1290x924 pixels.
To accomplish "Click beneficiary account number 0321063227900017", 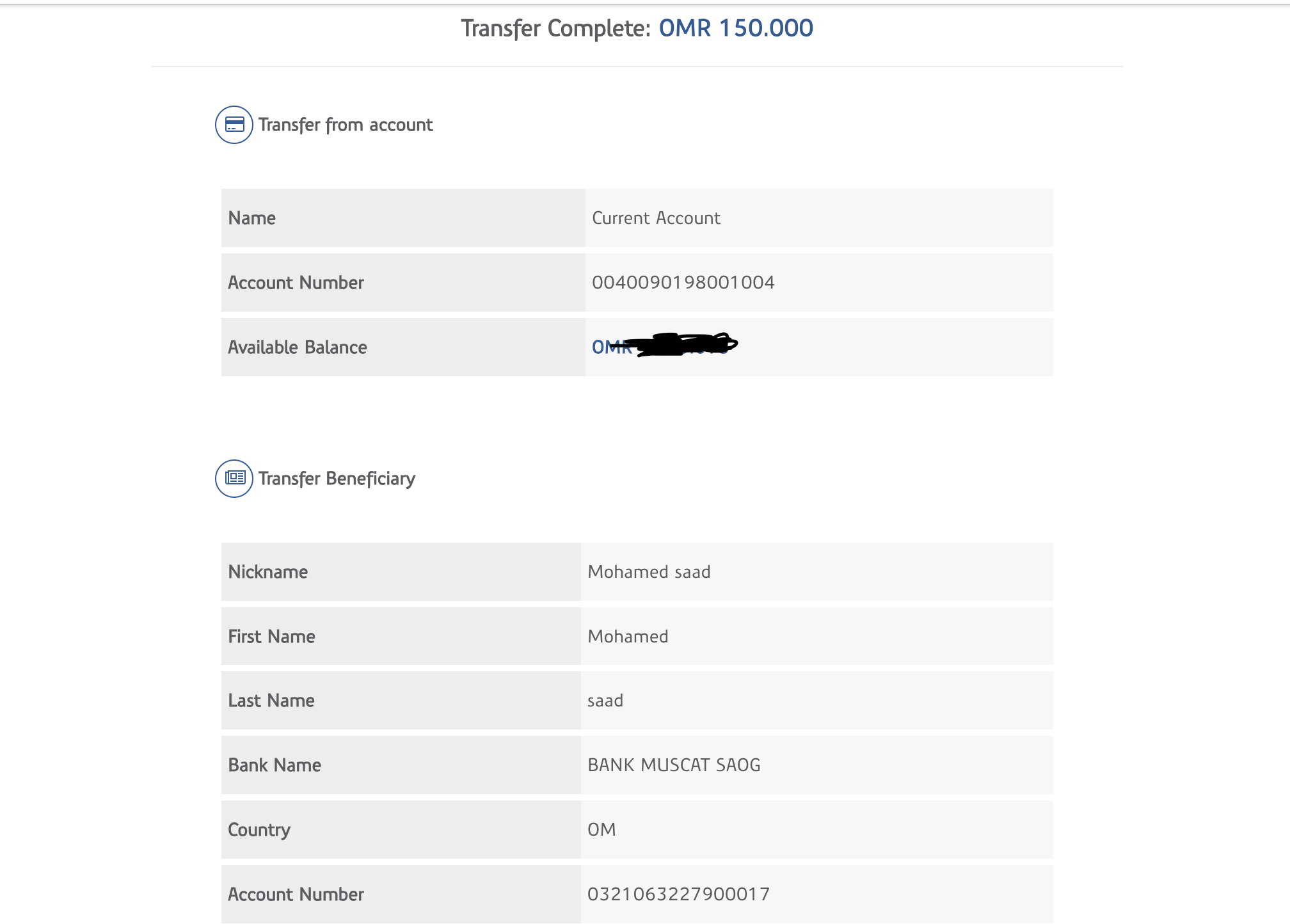I will pos(678,894).
